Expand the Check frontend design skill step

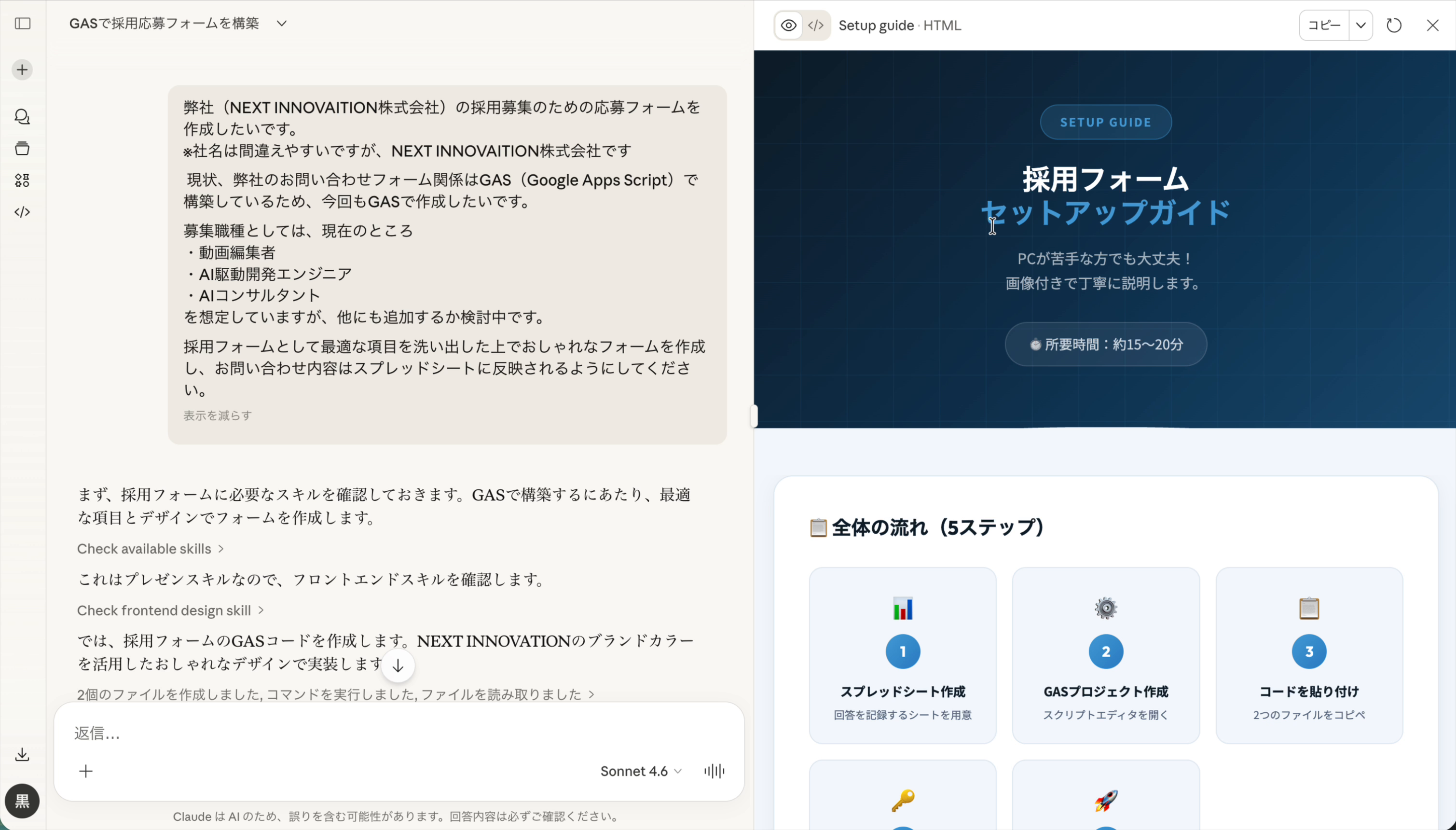pos(170,610)
